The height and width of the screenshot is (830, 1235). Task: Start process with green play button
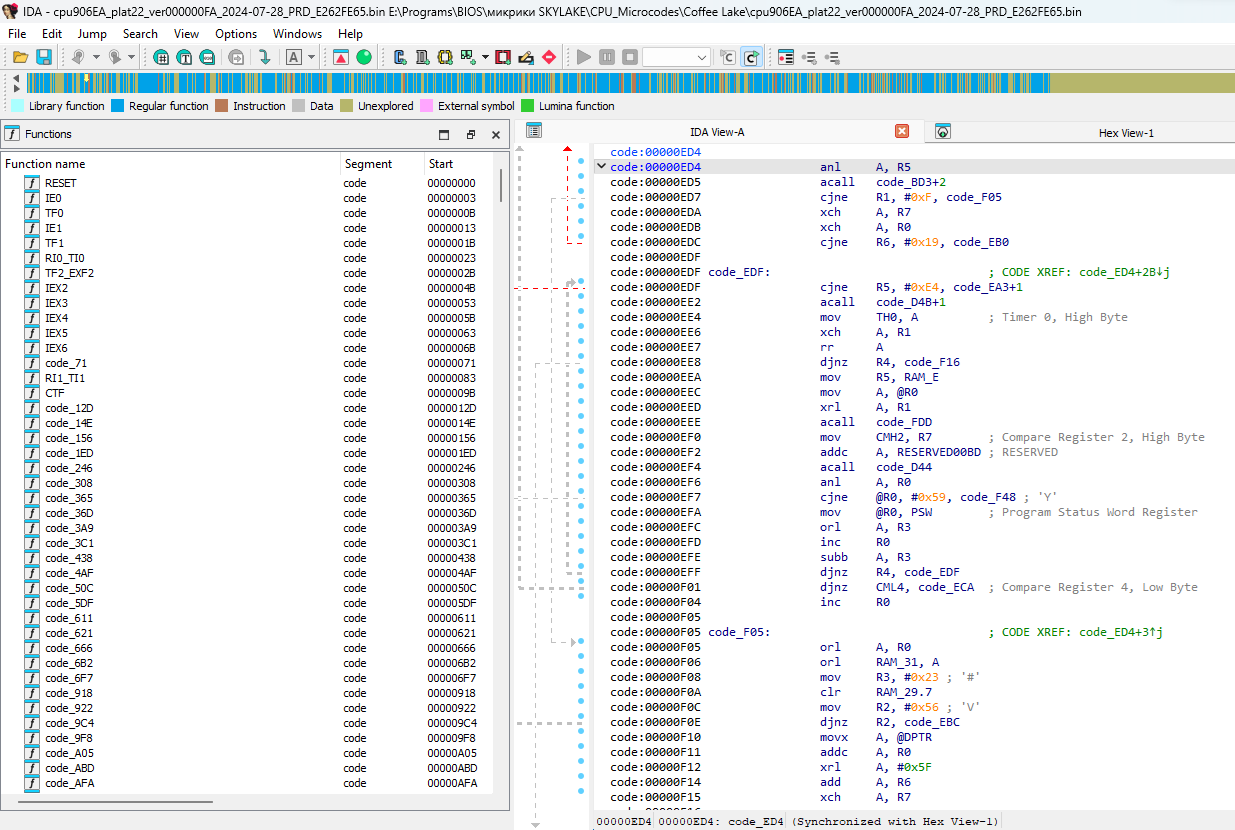coord(584,57)
